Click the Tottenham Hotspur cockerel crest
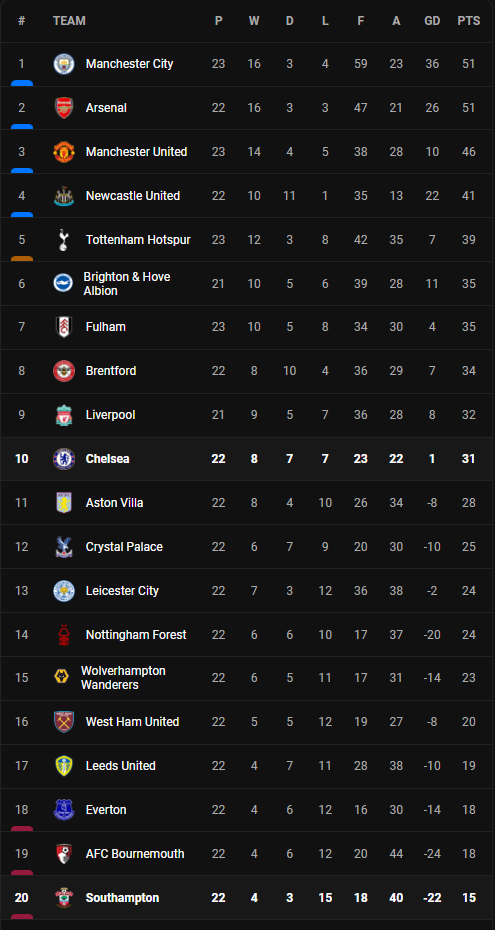The image size is (495, 930). click(x=63, y=240)
